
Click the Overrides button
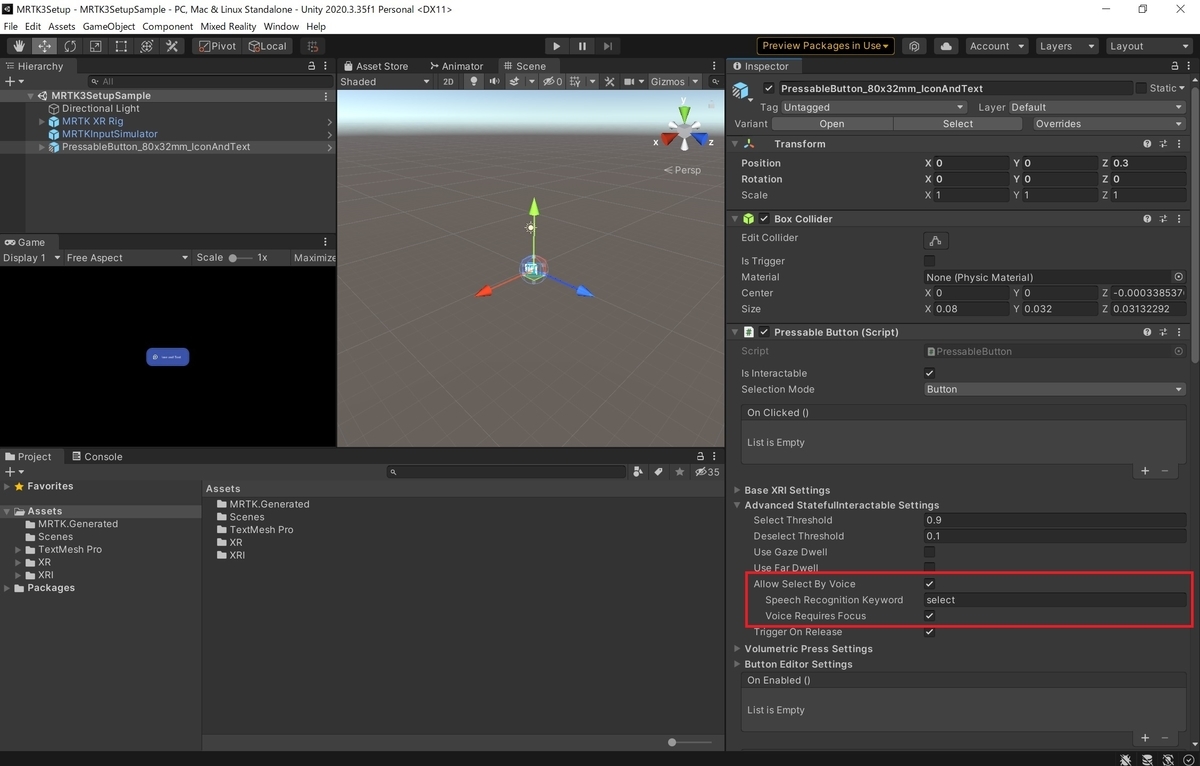click(x=1109, y=124)
